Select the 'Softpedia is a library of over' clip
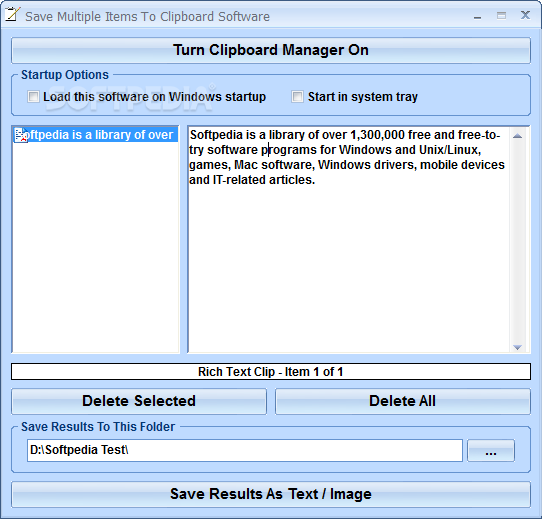542x519 pixels. click(95, 135)
